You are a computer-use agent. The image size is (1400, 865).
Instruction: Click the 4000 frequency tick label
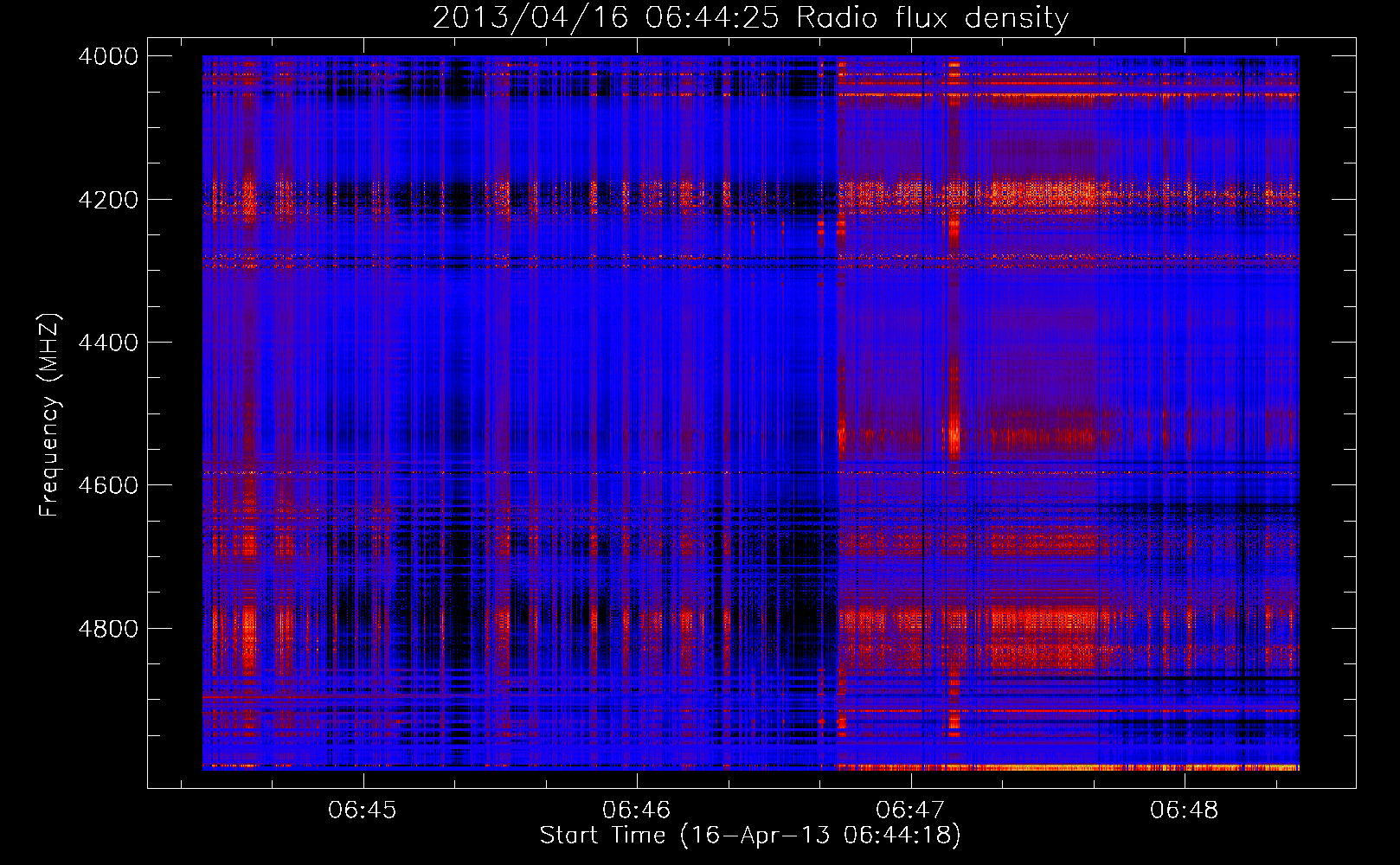(108, 56)
